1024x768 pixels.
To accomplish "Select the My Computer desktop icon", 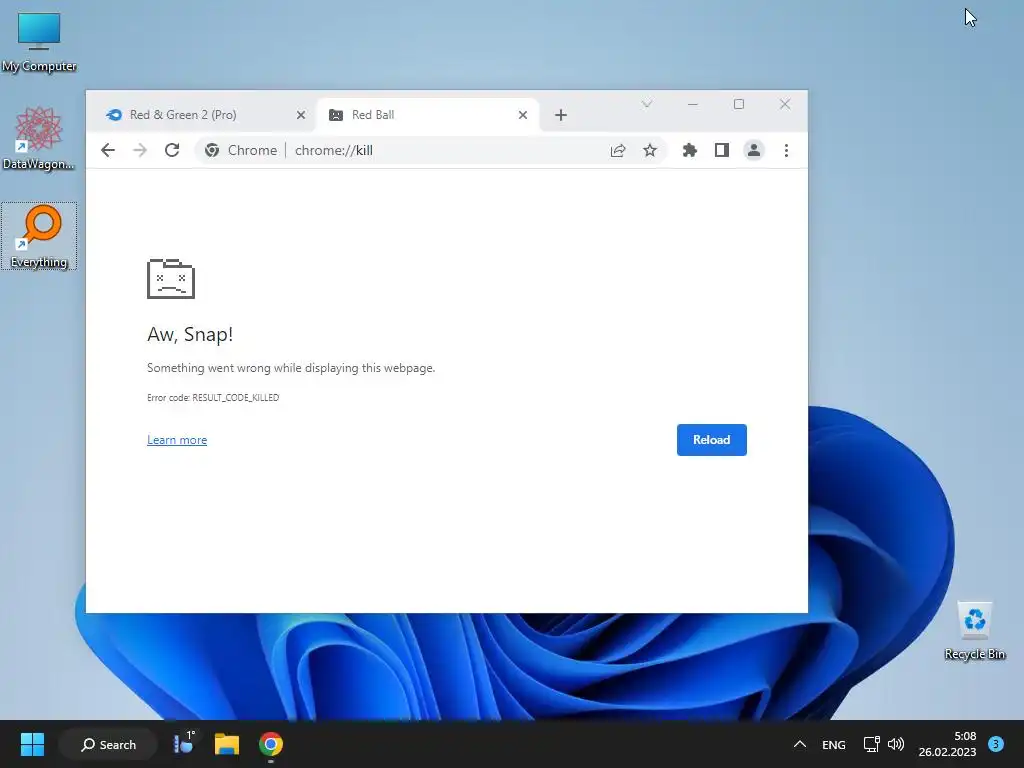I will [x=39, y=42].
